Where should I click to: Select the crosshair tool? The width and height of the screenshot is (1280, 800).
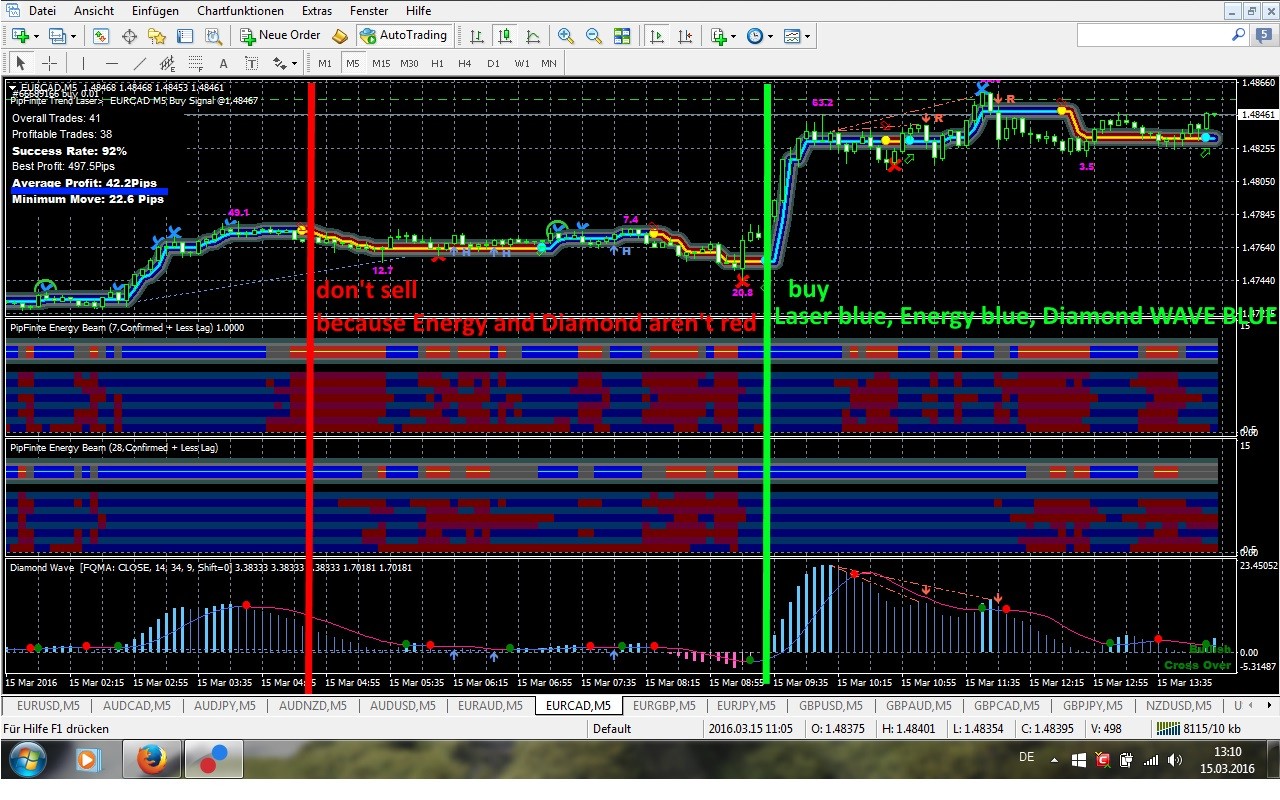[49, 63]
